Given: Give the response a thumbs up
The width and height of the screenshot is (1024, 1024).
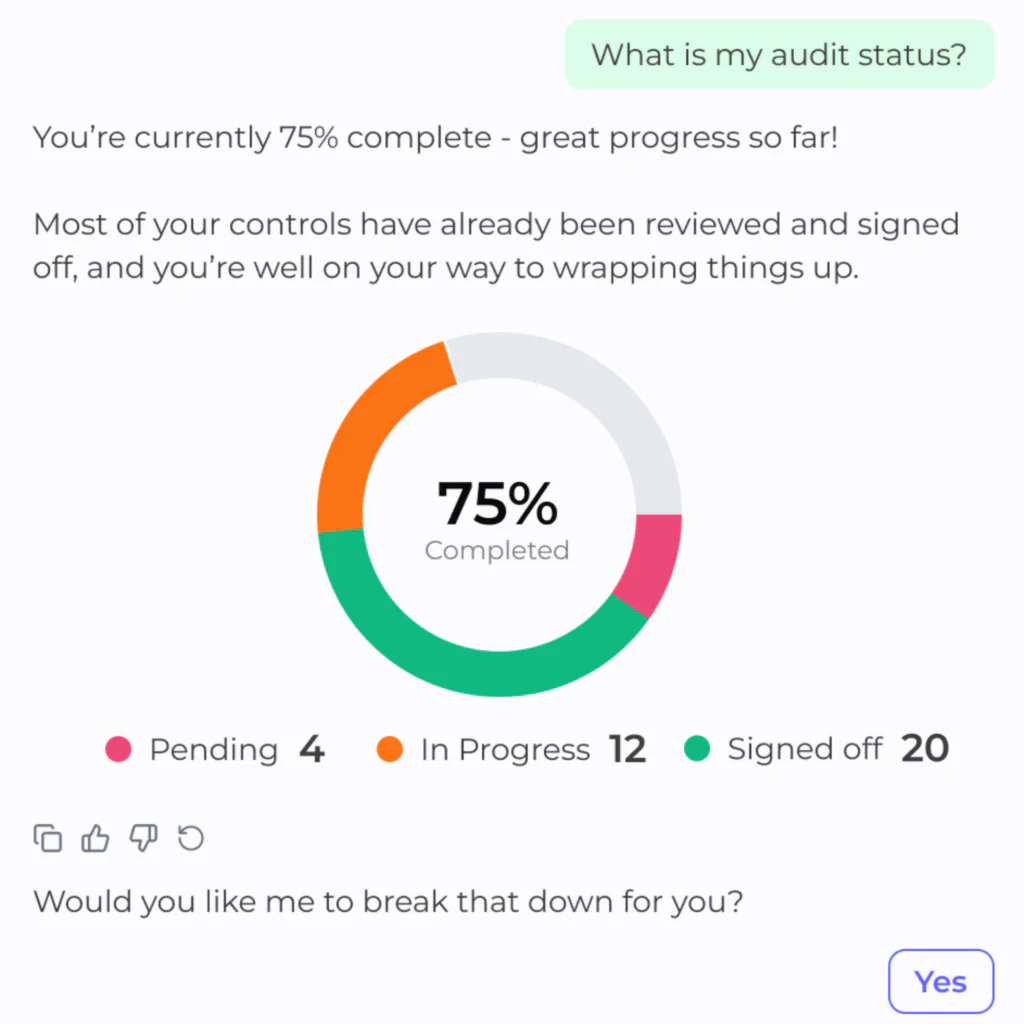Looking at the screenshot, I should click(95, 838).
